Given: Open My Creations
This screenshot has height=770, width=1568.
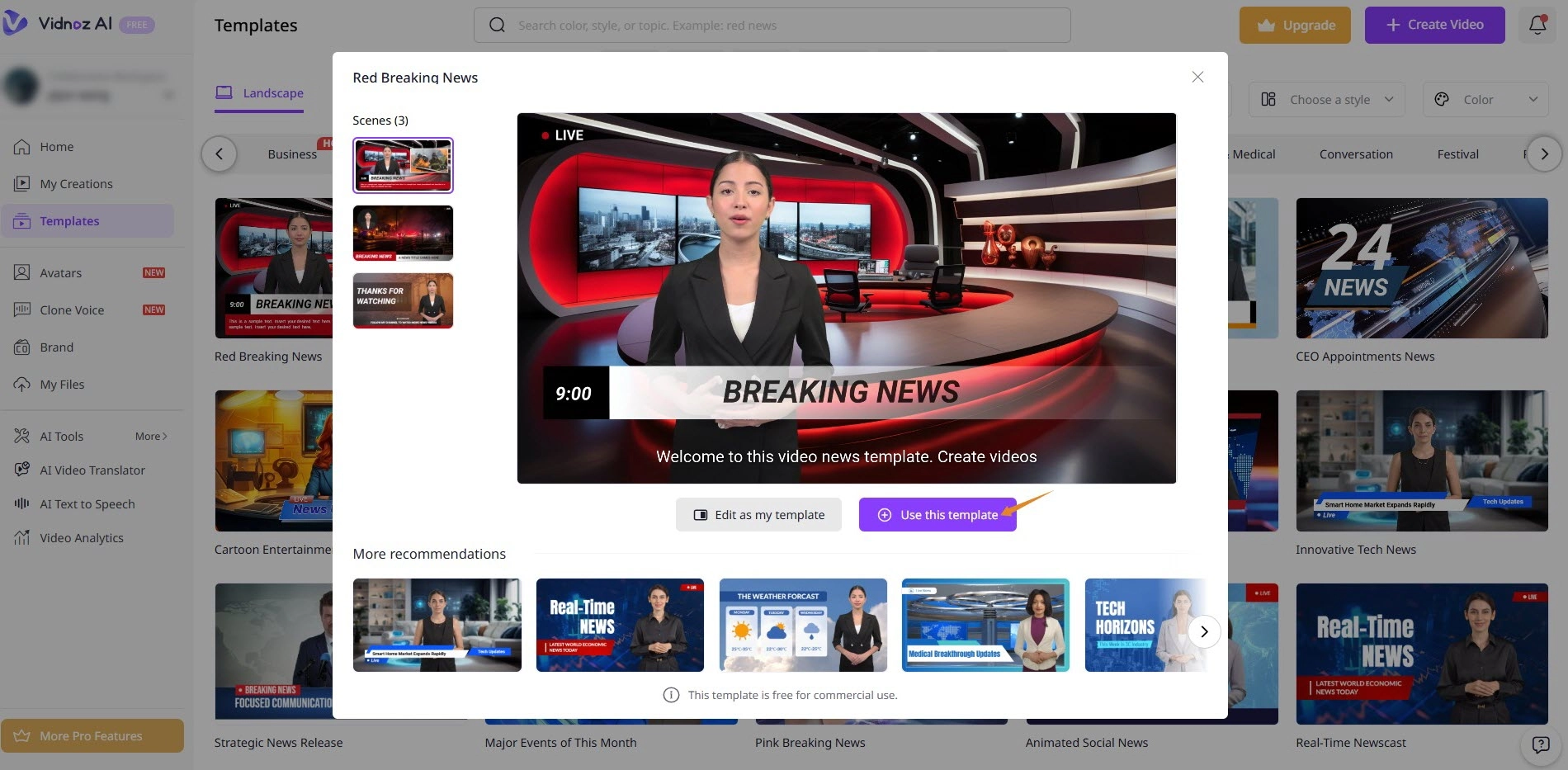Looking at the screenshot, I should click(75, 183).
